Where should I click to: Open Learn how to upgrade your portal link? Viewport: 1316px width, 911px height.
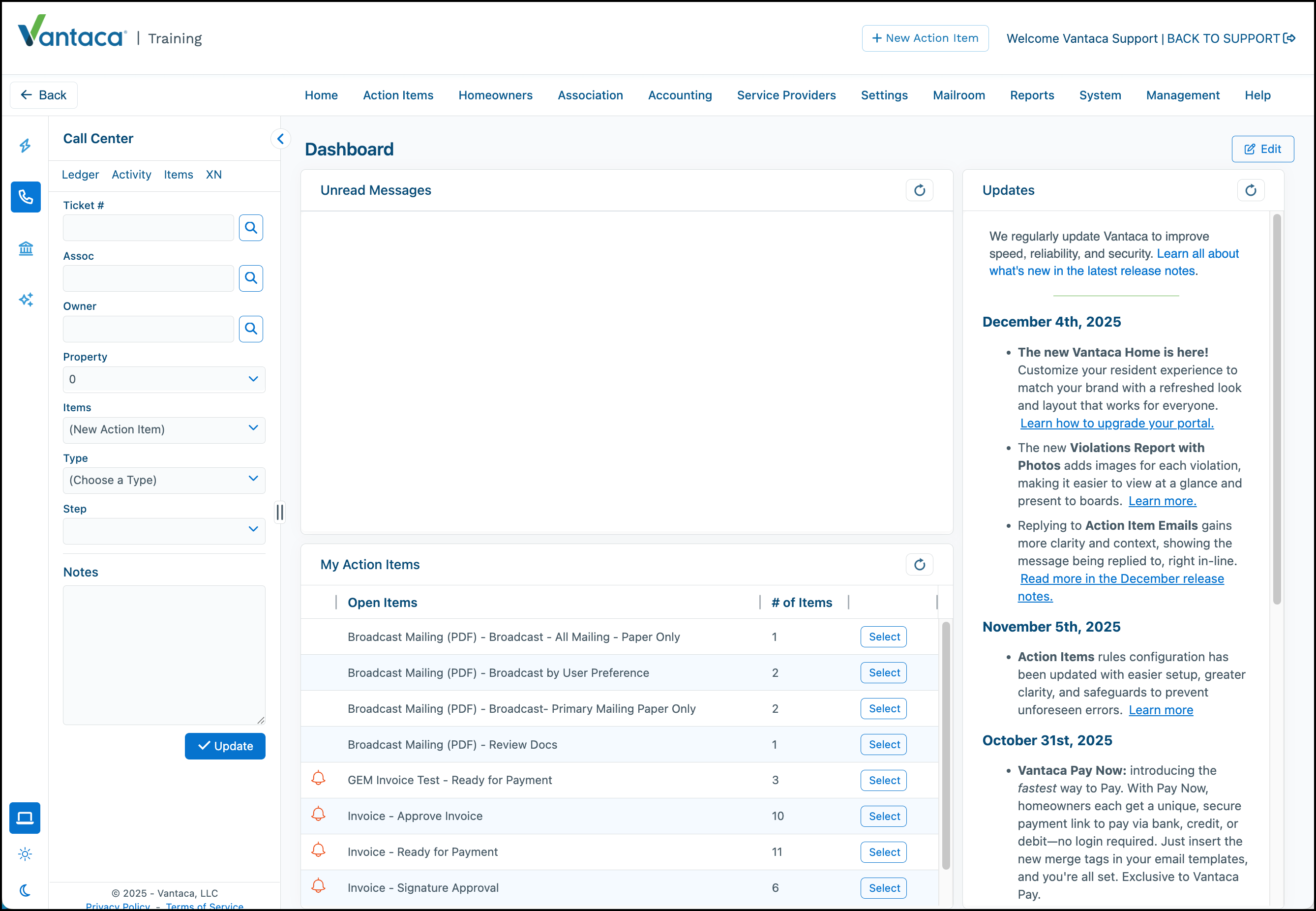coord(1117,423)
